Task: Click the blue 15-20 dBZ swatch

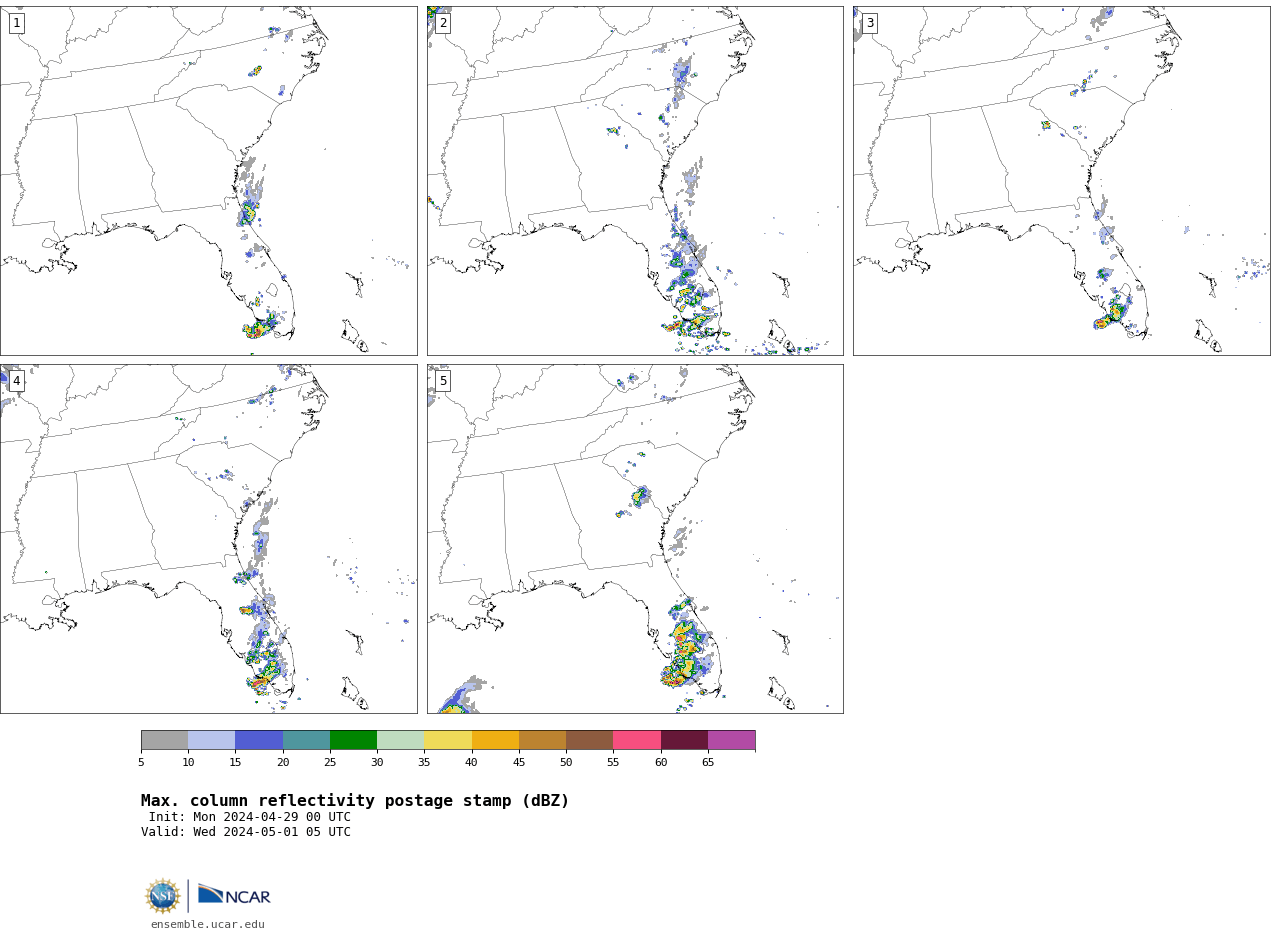Action: pyautogui.click(x=259, y=740)
